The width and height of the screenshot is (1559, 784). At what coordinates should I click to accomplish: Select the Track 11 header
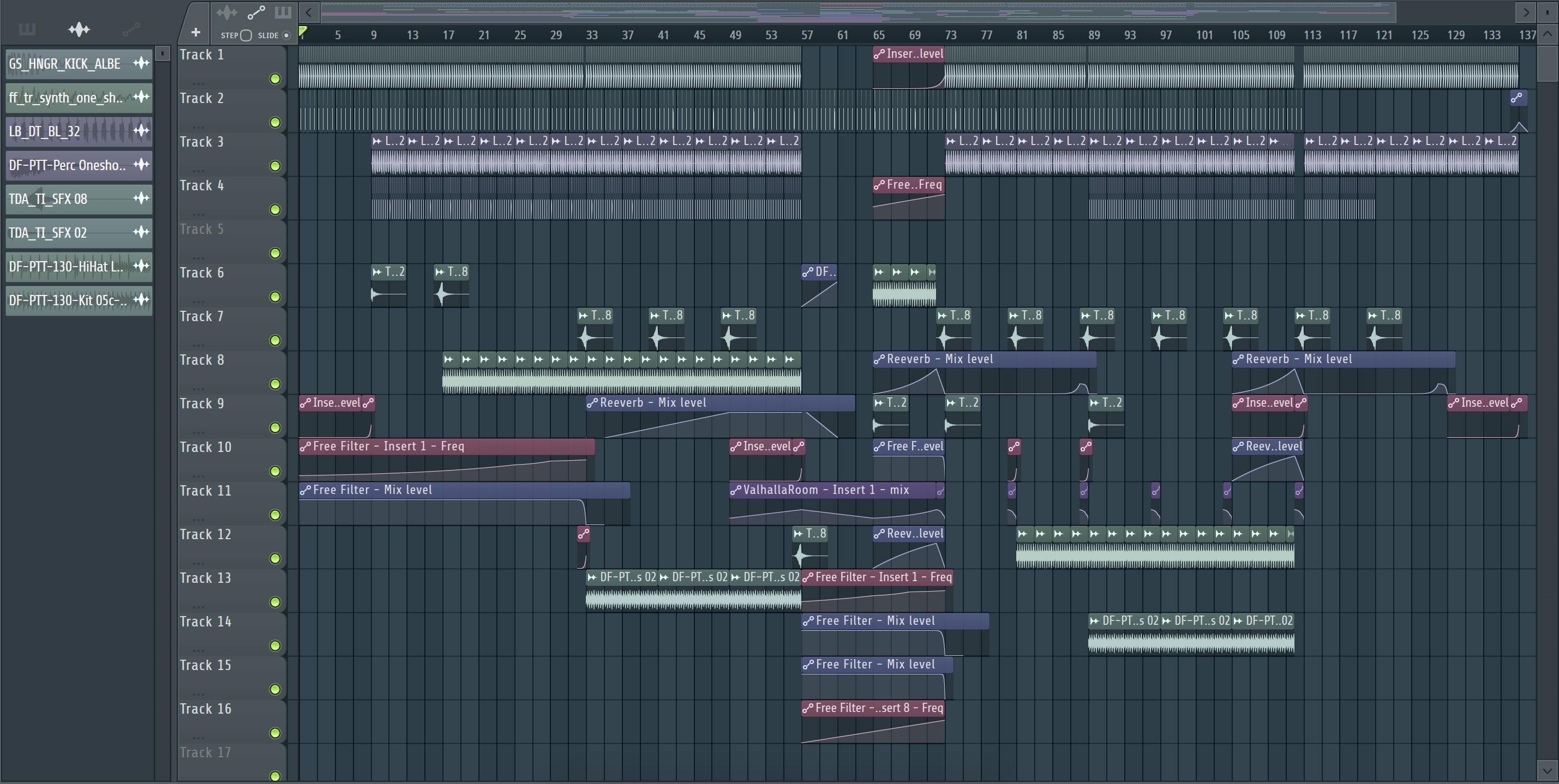tap(231, 503)
